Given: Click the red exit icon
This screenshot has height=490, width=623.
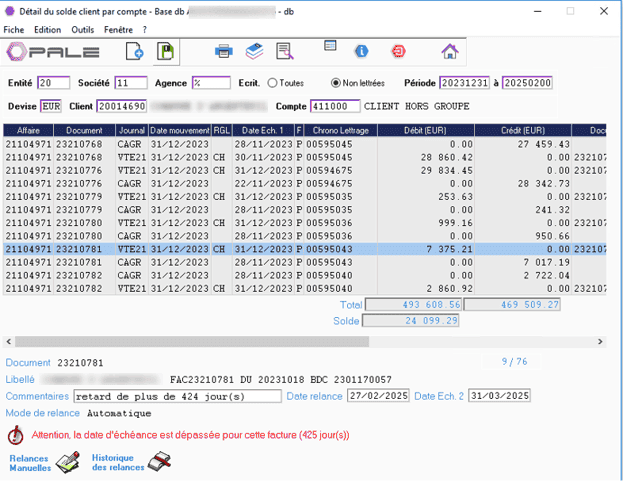Looking at the screenshot, I should point(399,51).
